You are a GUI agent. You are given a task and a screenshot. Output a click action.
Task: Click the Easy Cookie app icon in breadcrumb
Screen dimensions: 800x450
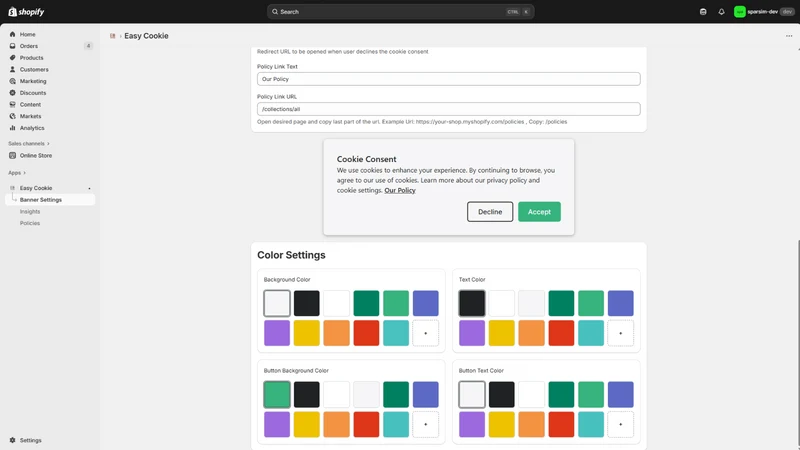[113, 36]
